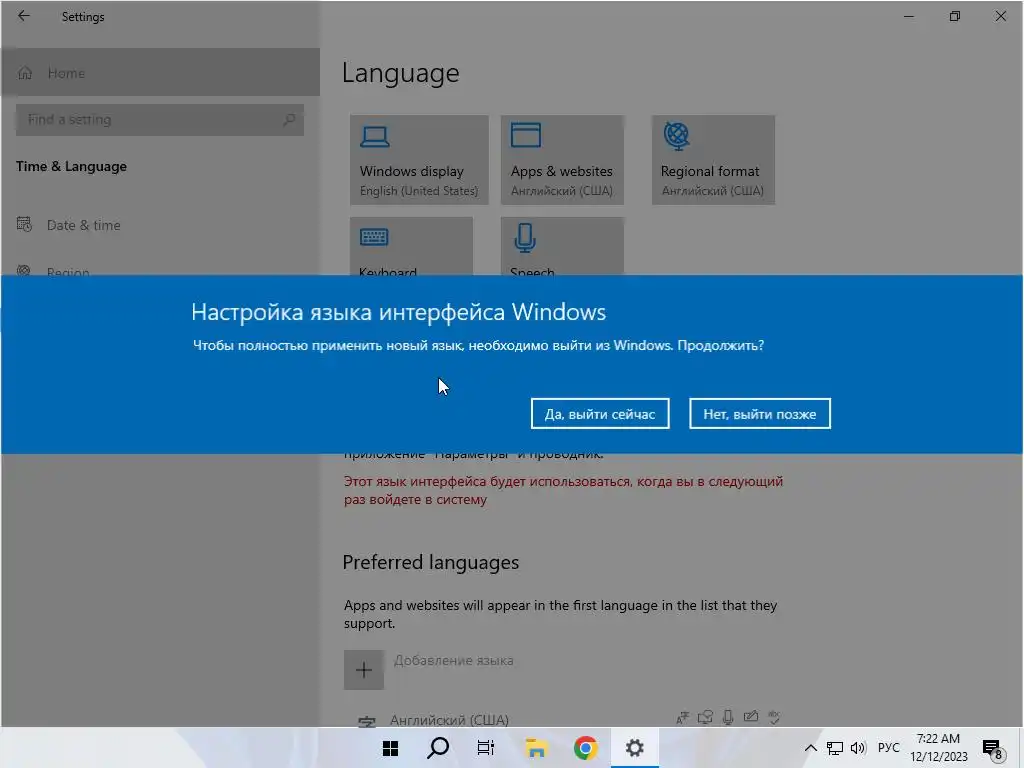The height and width of the screenshot is (768, 1024).
Task: Focus the Find a setting search box
Action: pyautogui.click(x=160, y=120)
